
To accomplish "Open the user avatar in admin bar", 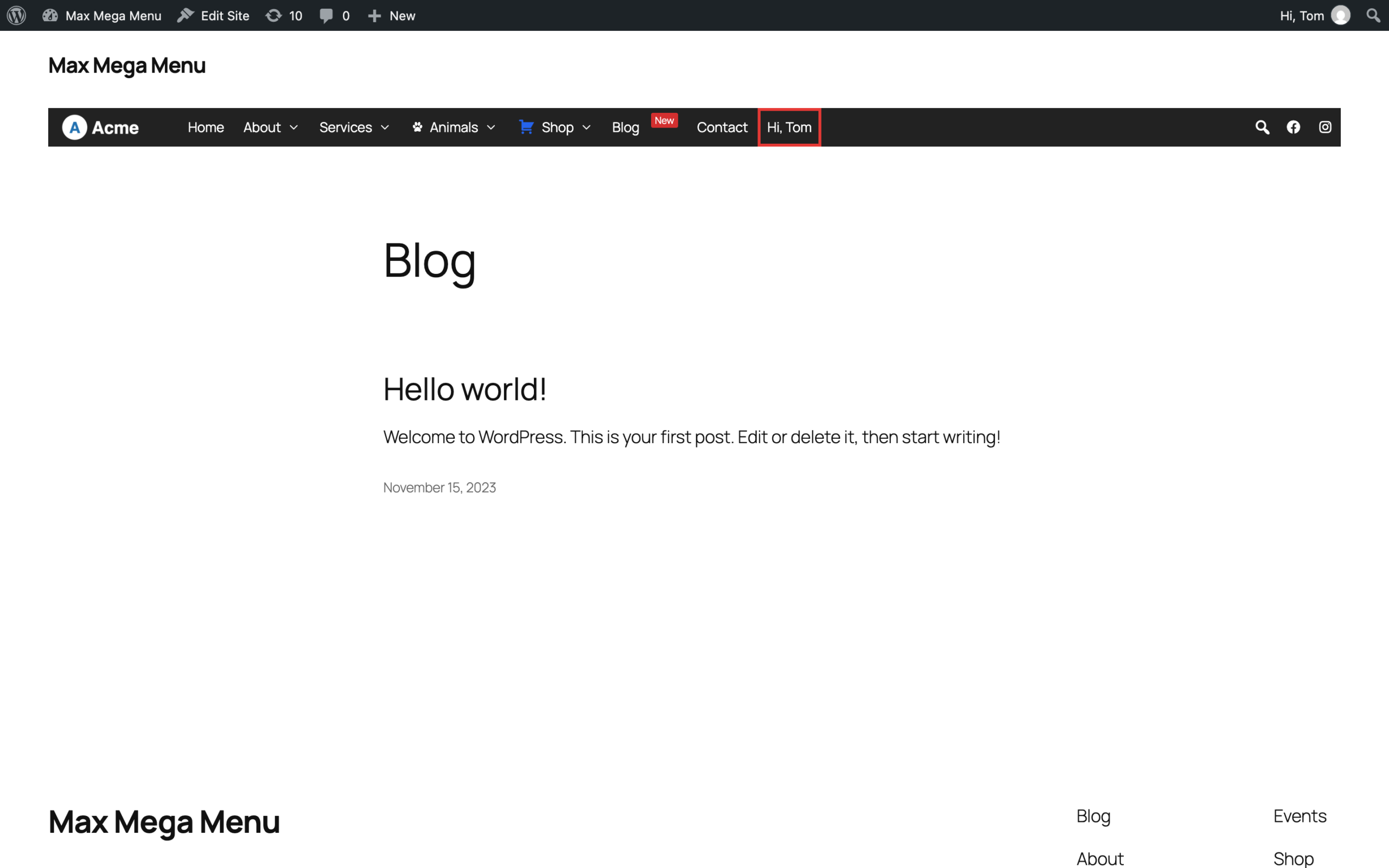I will [1341, 16].
